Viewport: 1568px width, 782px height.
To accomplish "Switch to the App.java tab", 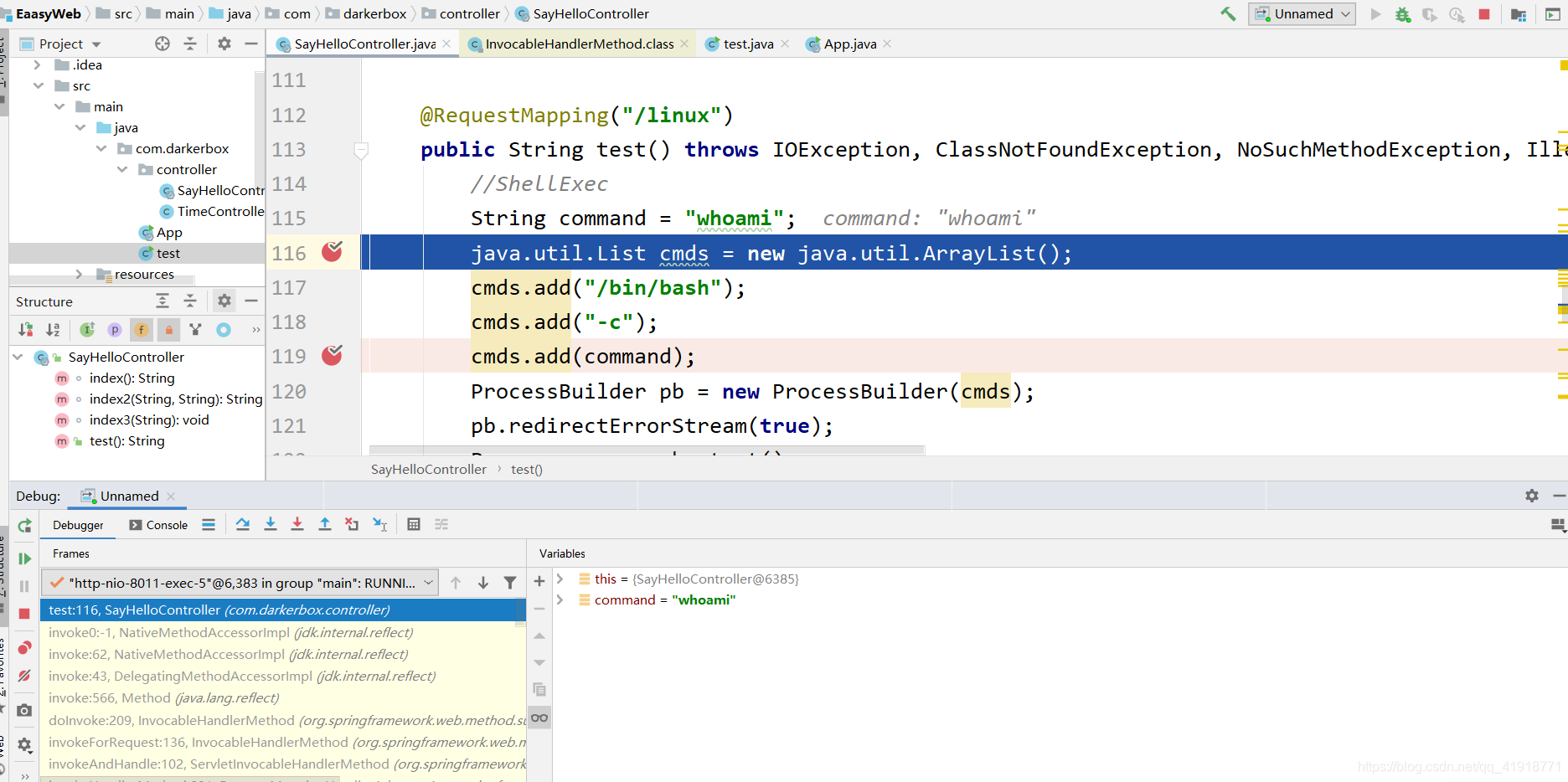I will [849, 44].
